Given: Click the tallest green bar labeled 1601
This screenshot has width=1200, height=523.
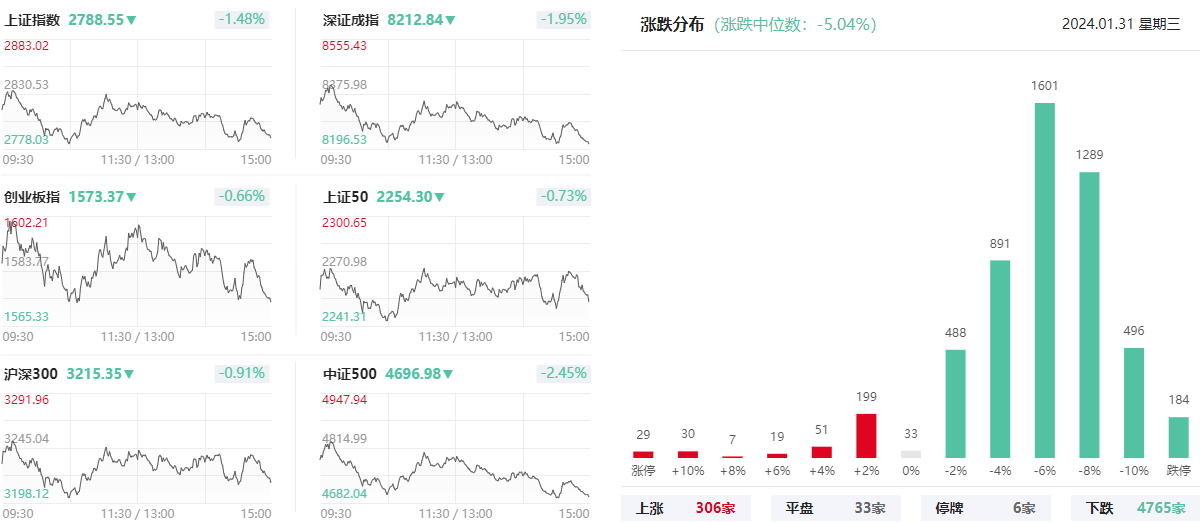Looking at the screenshot, I should tap(1045, 280).
